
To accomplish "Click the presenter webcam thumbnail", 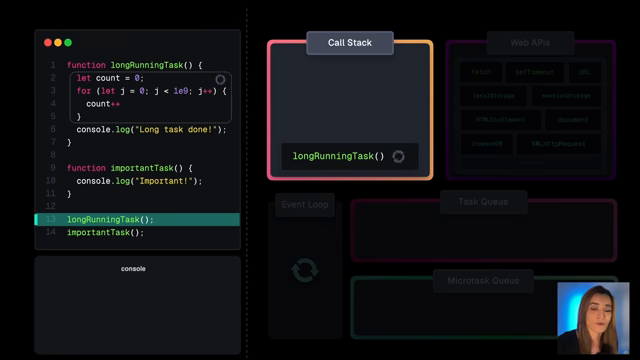I will [x=593, y=318].
